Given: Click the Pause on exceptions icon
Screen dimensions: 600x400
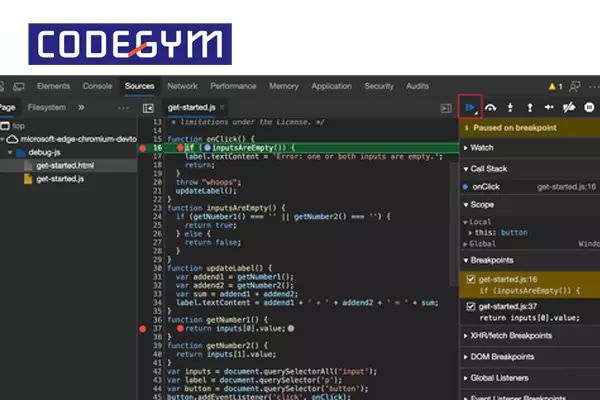Looking at the screenshot, I should pyautogui.click(x=588, y=106).
